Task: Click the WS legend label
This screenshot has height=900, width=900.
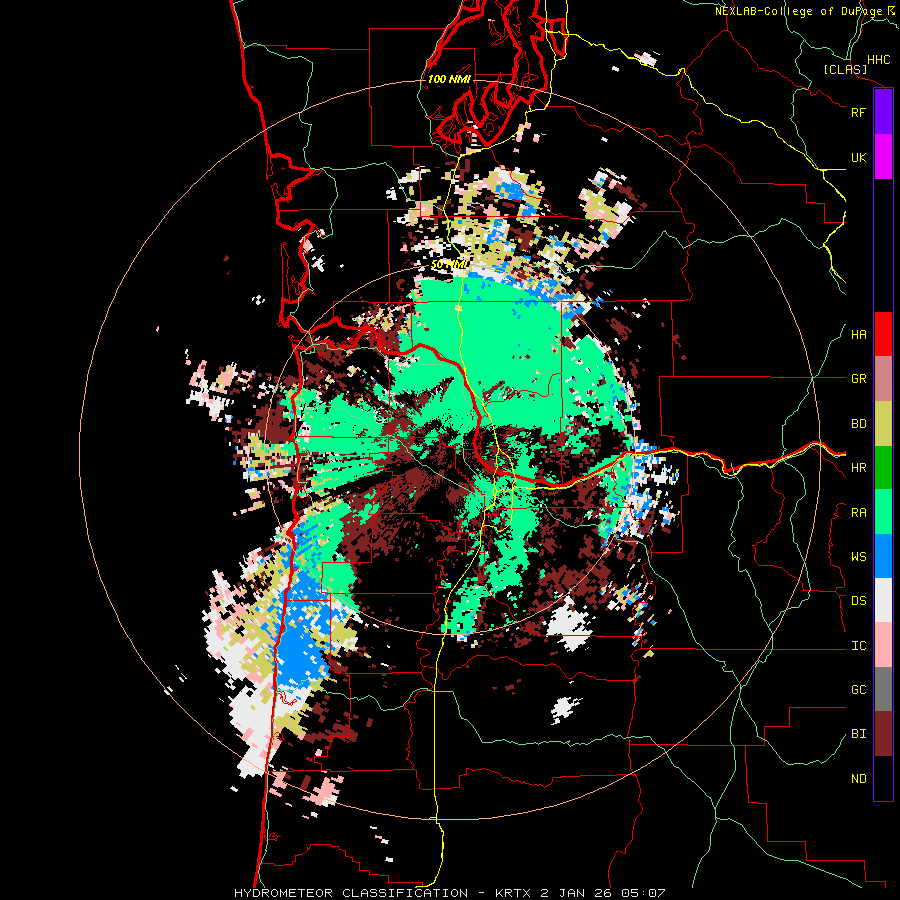Action: point(858,557)
